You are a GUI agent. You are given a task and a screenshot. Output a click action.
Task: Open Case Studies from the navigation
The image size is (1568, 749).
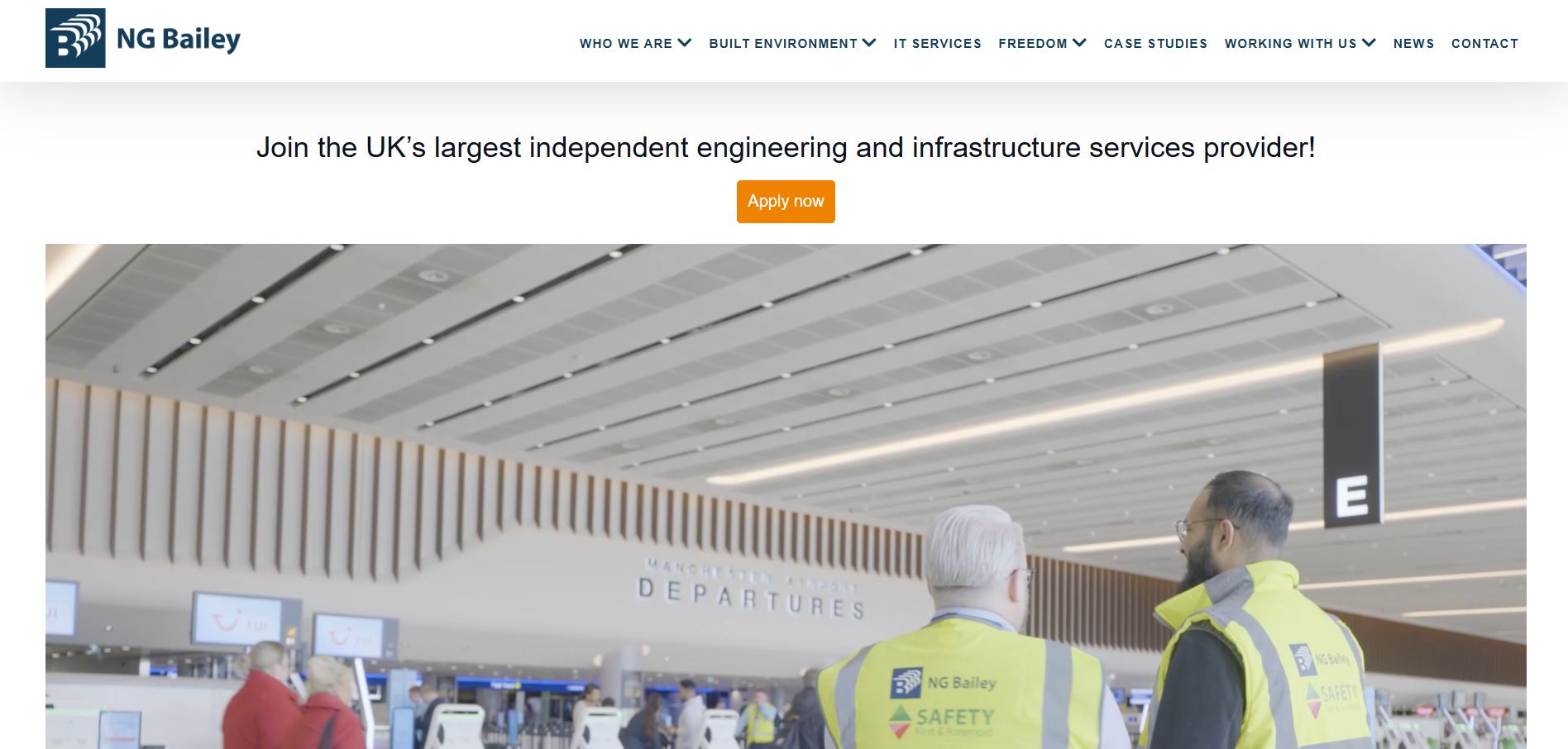click(x=1155, y=44)
